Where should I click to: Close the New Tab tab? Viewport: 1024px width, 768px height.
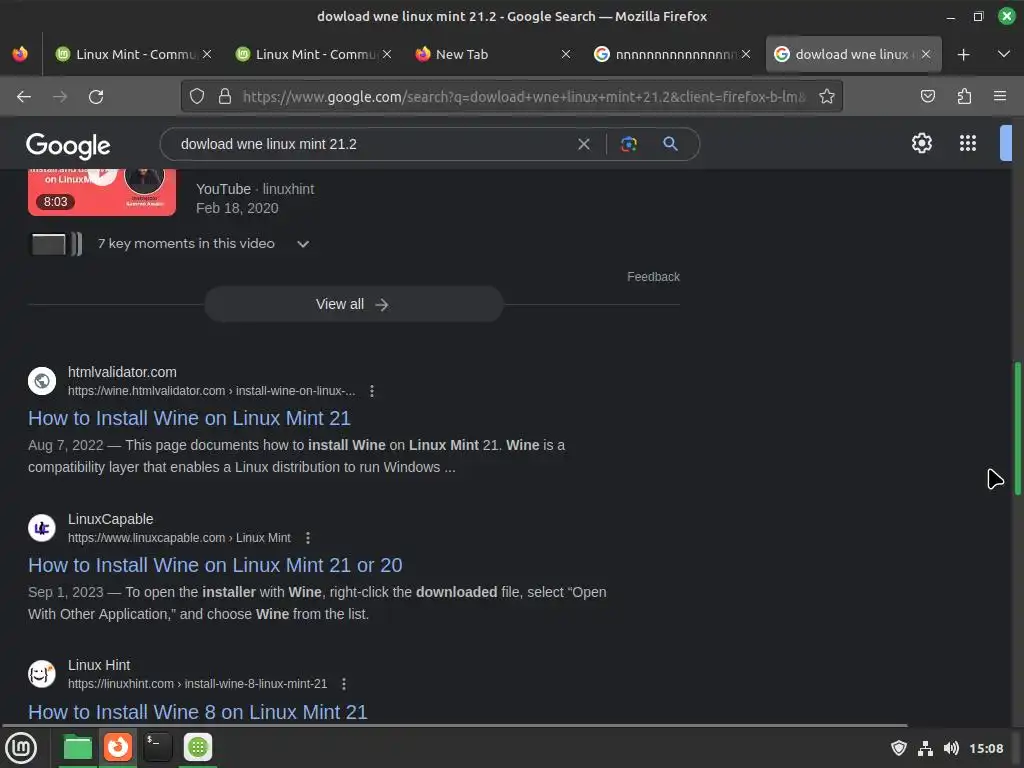click(x=566, y=54)
